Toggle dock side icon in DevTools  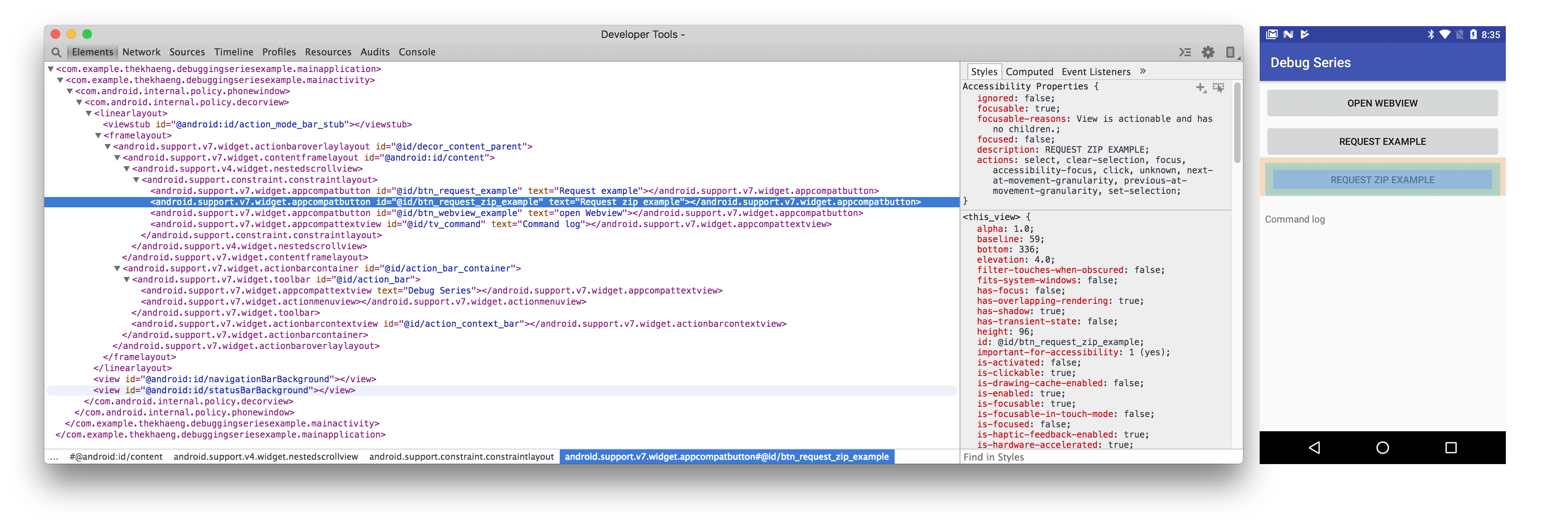[1230, 52]
